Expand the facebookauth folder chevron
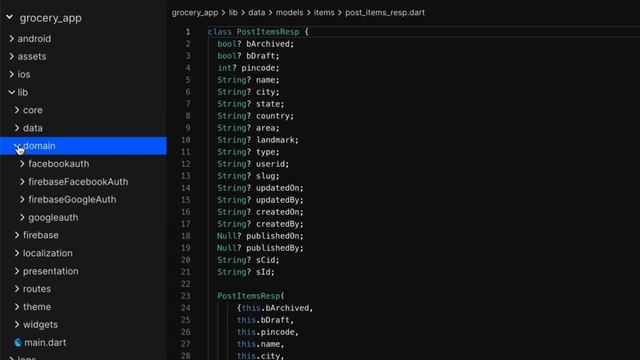Viewport: 640px width, 360px height. 22,164
